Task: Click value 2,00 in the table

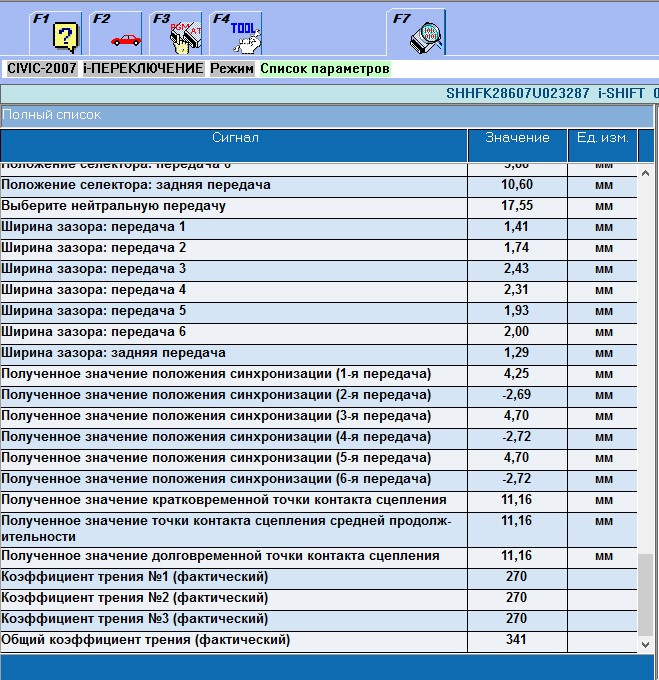Action: (516, 331)
